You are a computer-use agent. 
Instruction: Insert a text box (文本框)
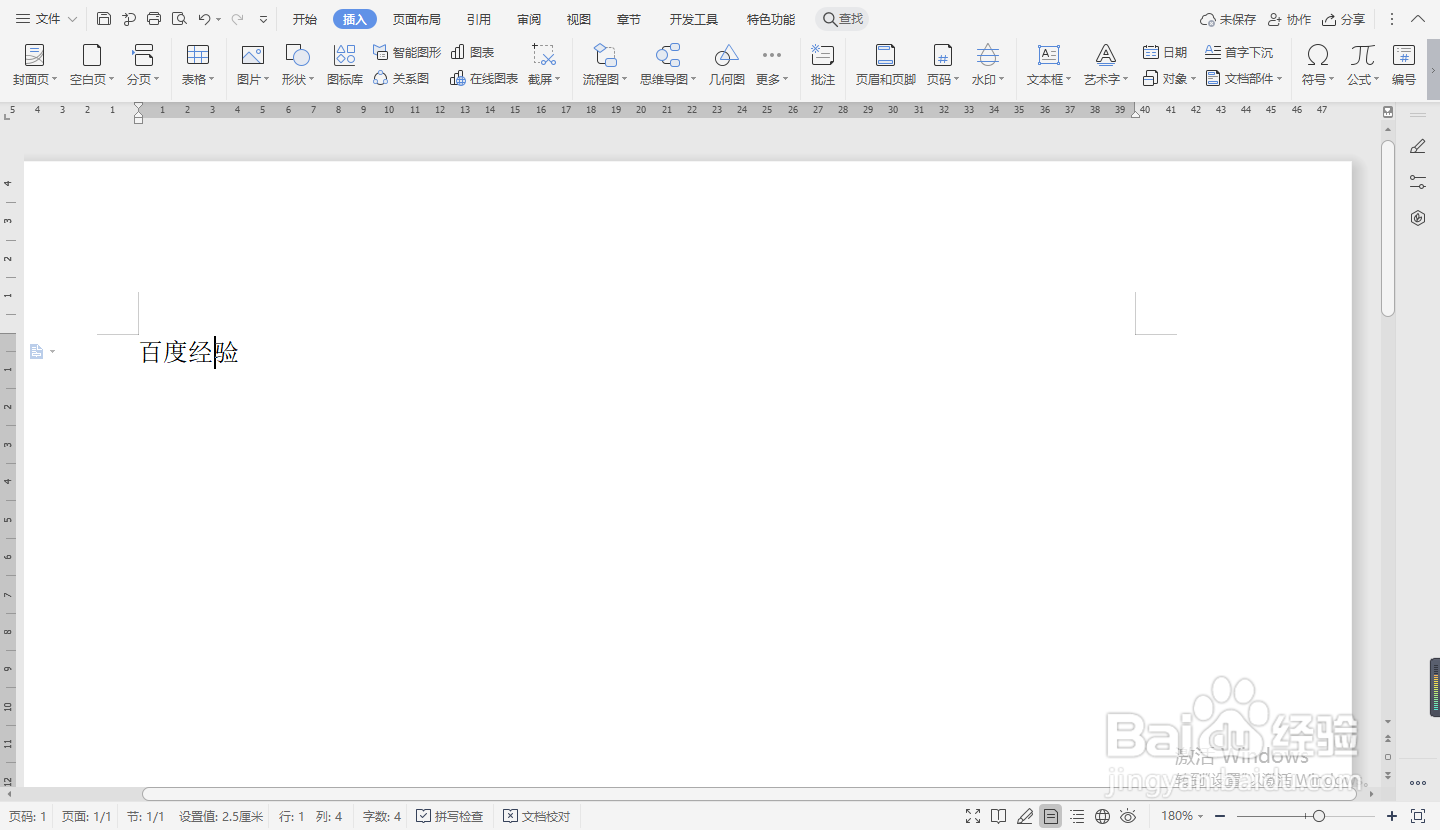pyautogui.click(x=1049, y=65)
